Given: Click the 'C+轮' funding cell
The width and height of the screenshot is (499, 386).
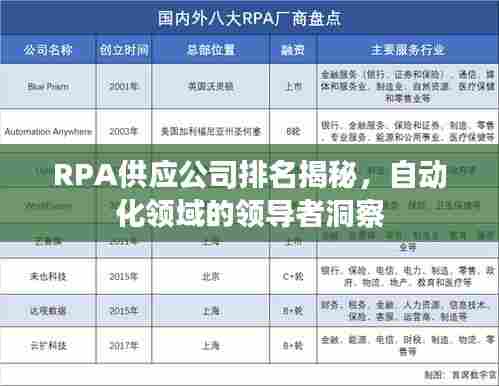Looking at the screenshot, I should [293, 276].
